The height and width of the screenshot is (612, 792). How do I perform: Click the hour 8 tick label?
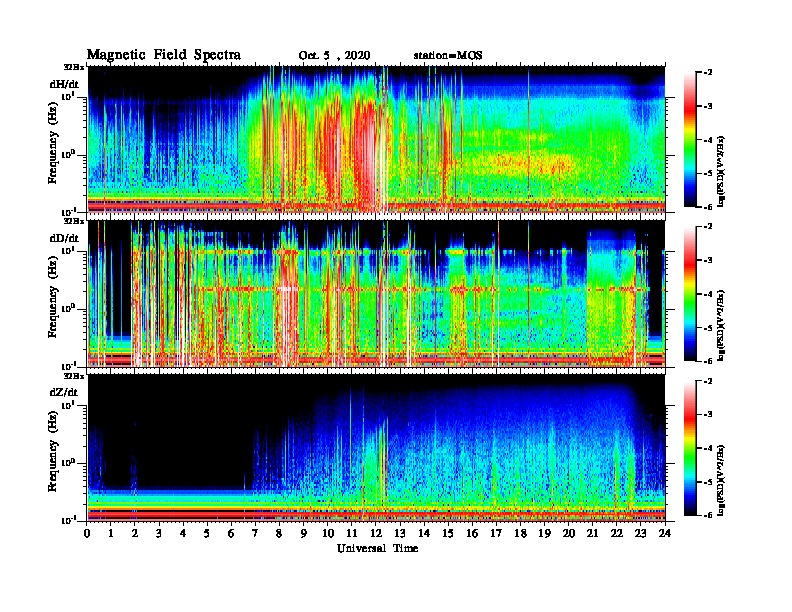click(x=279, y=533)
